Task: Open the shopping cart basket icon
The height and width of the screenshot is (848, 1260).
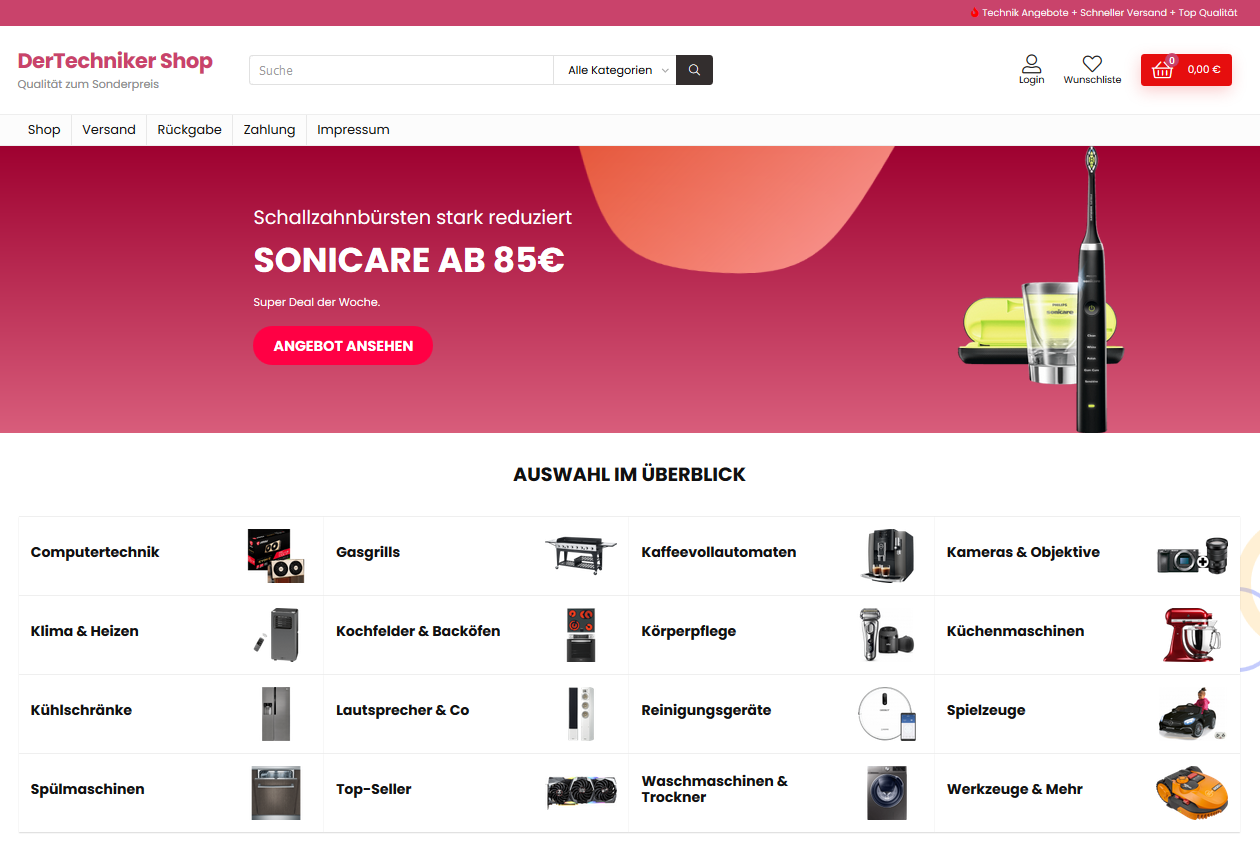Action: (x=1162, y=70)
